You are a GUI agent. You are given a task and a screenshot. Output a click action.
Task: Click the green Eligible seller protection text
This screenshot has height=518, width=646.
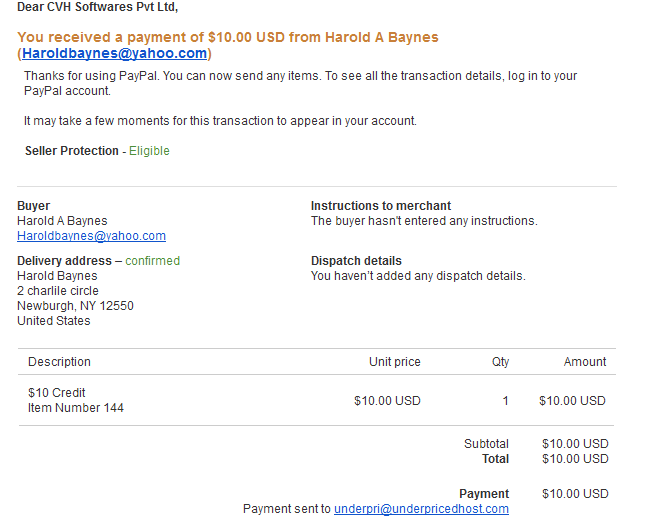pos(149,151)
